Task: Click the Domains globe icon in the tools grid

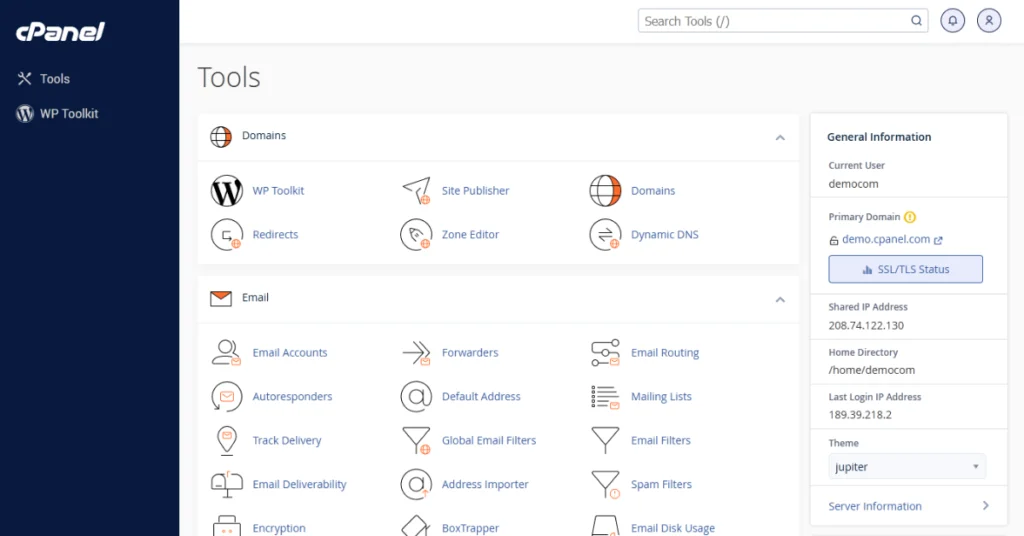Action: 605,191
